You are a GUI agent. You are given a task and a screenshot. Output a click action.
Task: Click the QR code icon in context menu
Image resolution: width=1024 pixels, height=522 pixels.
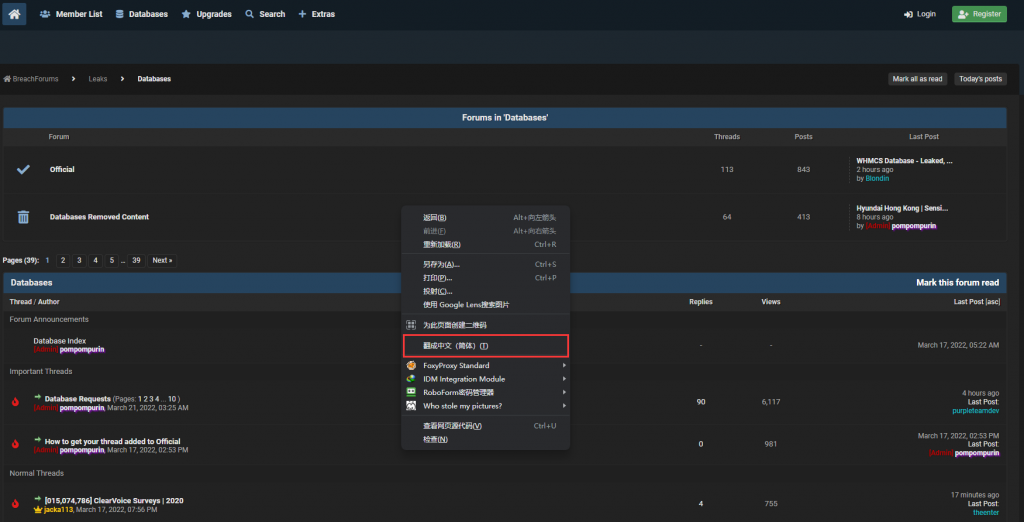click(x=411, y=325)
